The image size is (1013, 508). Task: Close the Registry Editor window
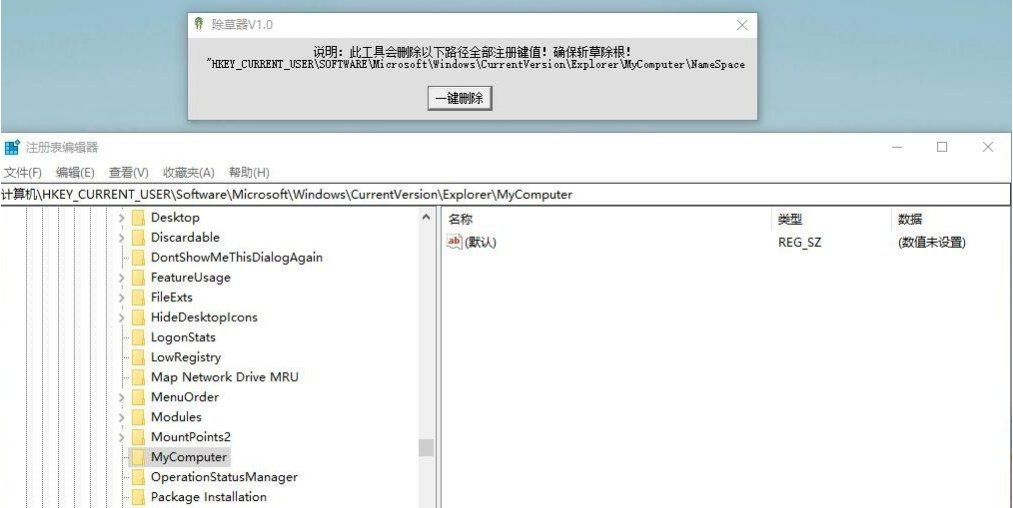(x=988, y=147)
